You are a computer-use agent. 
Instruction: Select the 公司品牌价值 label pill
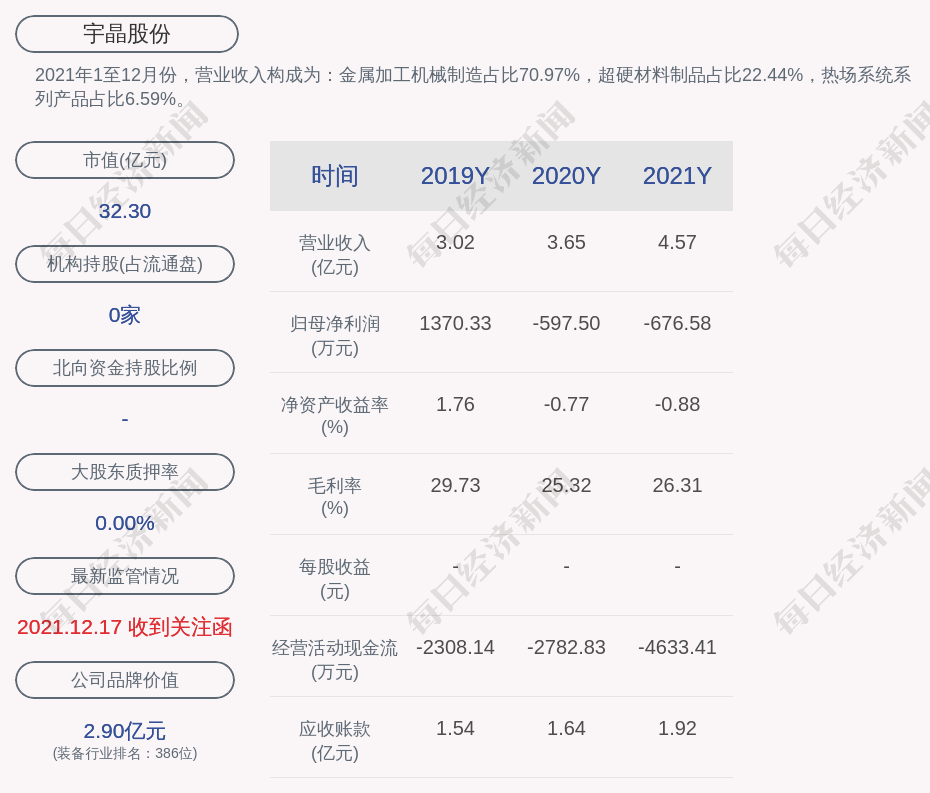click(x=125, y=680)
